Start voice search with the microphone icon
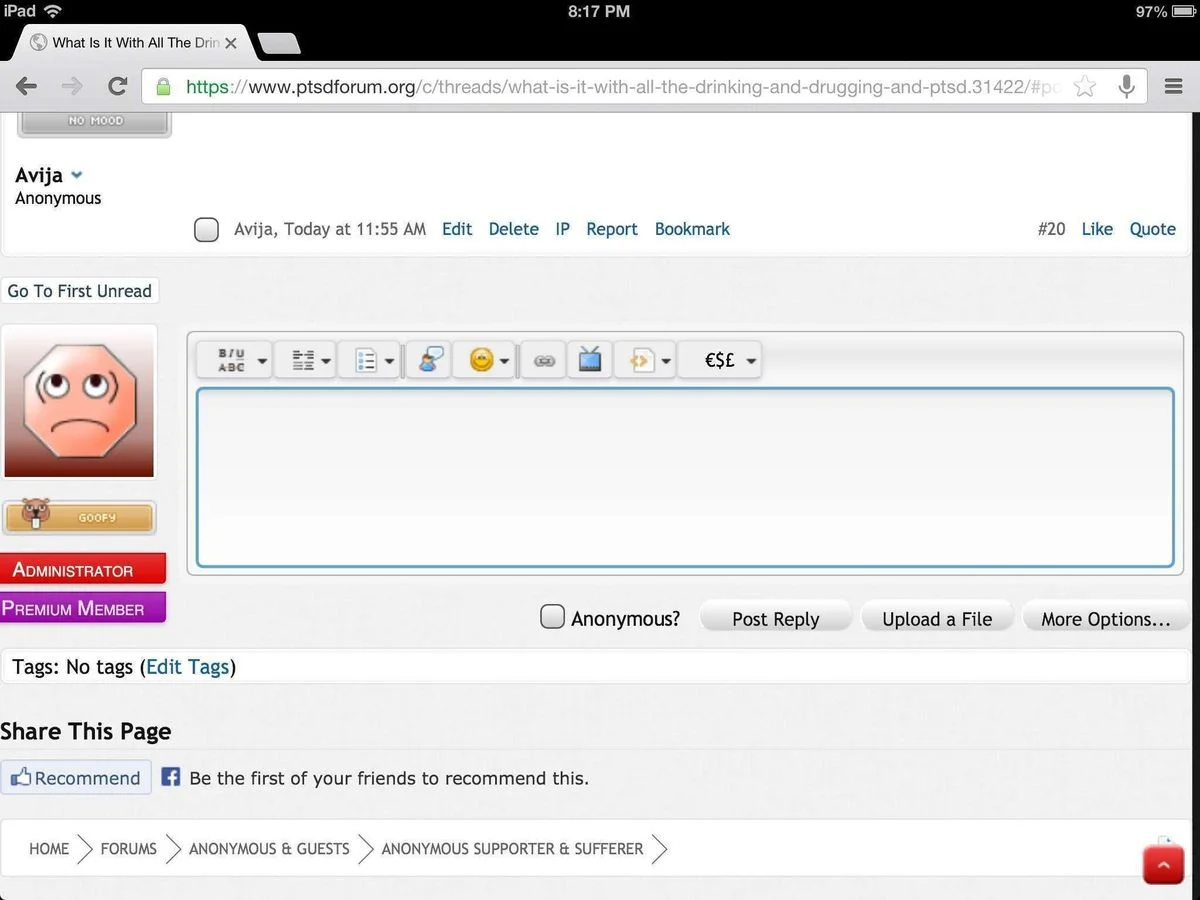Image resolution: width=1200 pixels, height=900 pixels. click(1127, 86)
